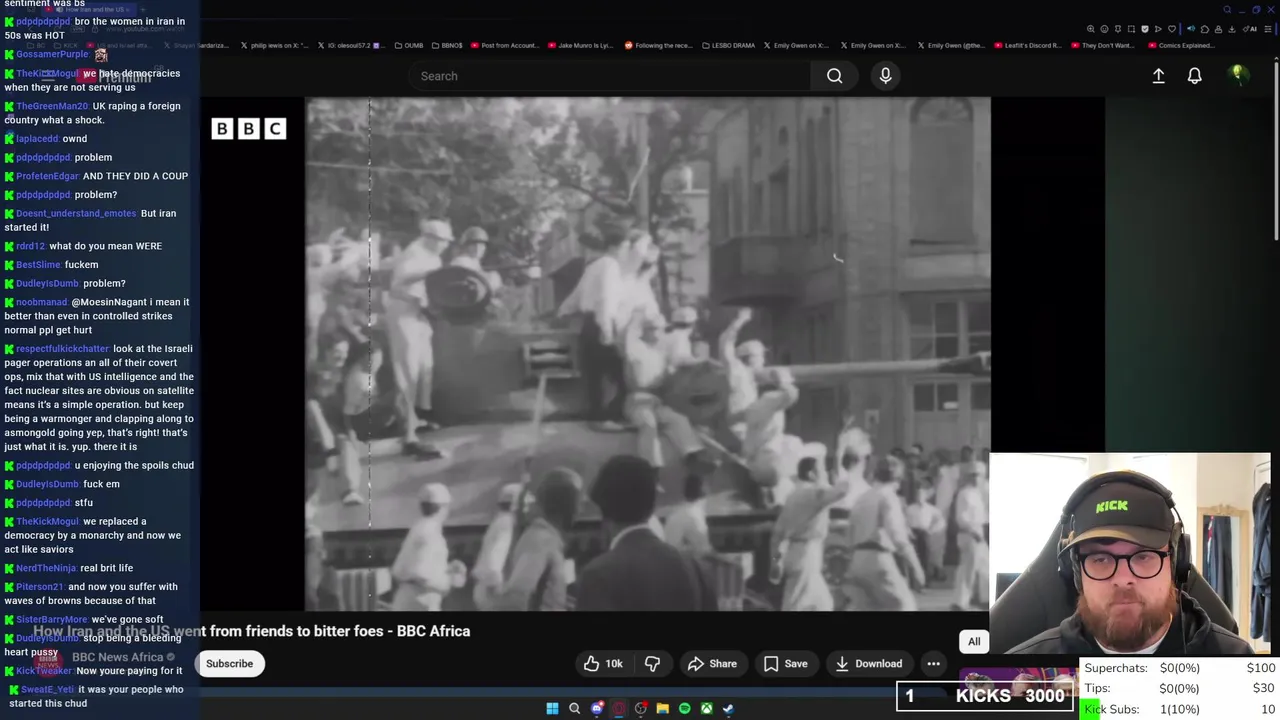
Task: Open the browser AI assistant icon
Action: [1249, 29]
